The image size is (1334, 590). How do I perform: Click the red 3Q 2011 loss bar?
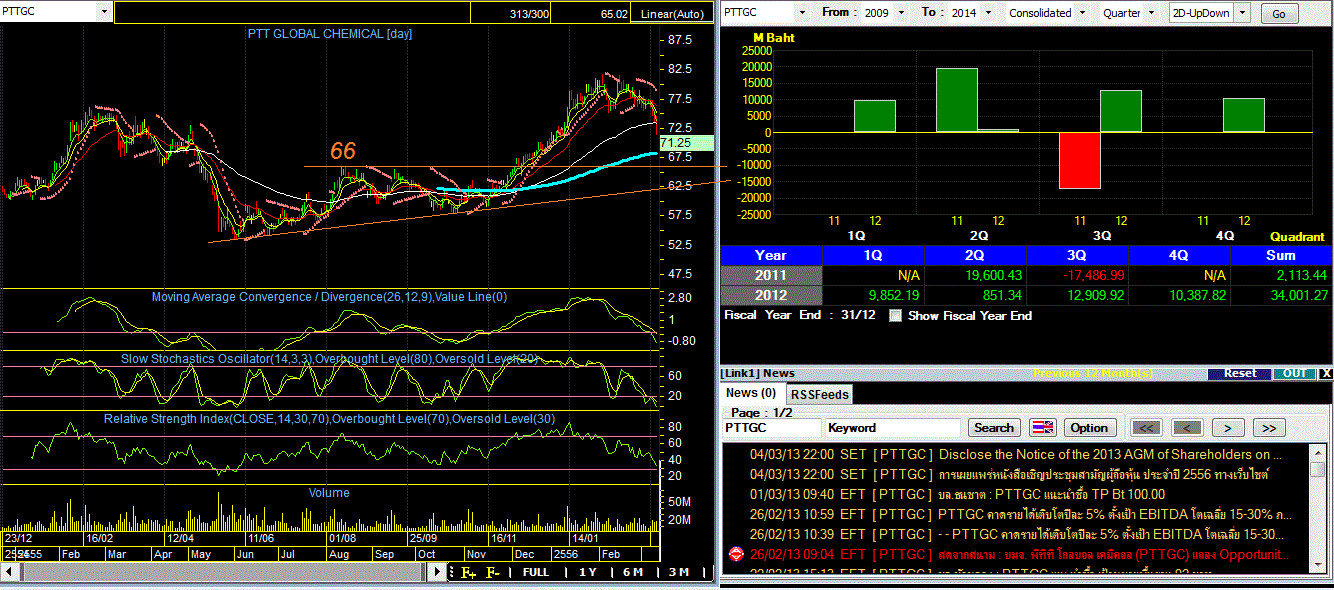tap(1080, 160)
